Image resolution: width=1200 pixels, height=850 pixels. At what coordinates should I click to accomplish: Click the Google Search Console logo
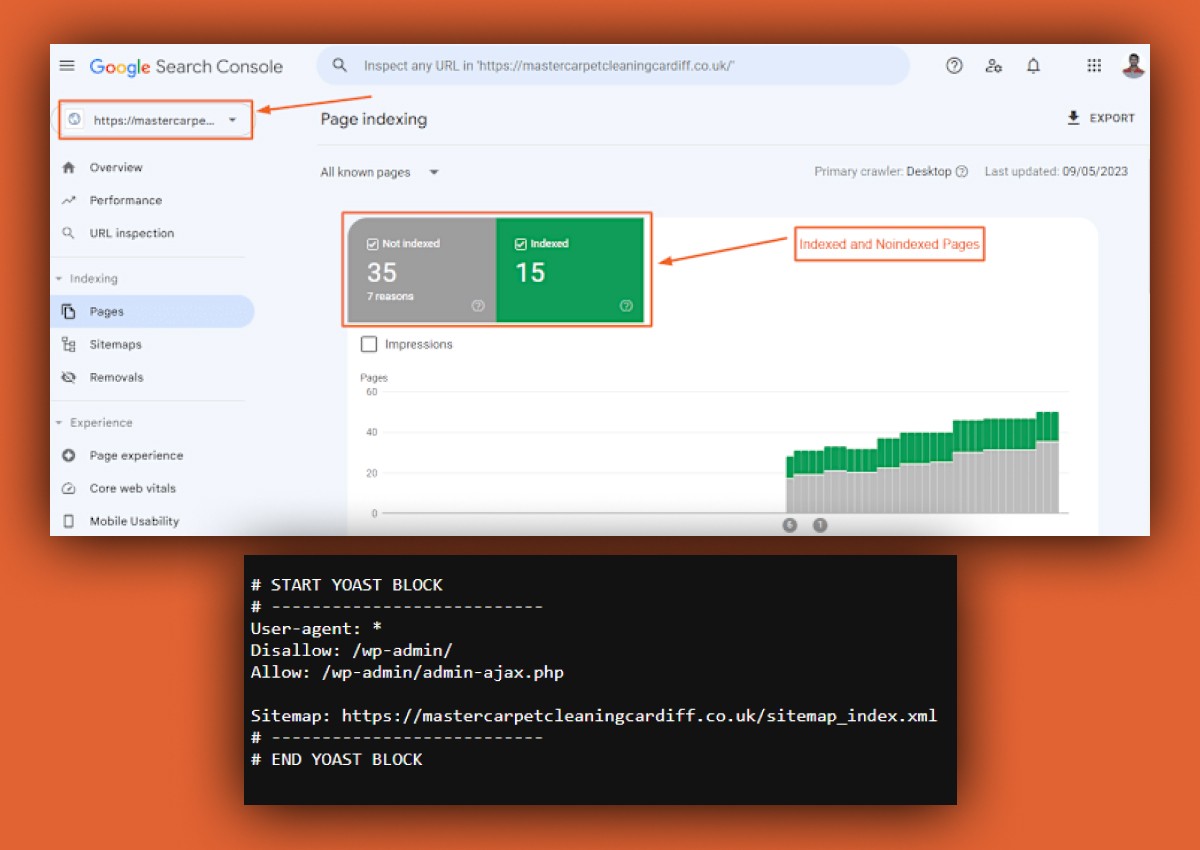point(186,67)
